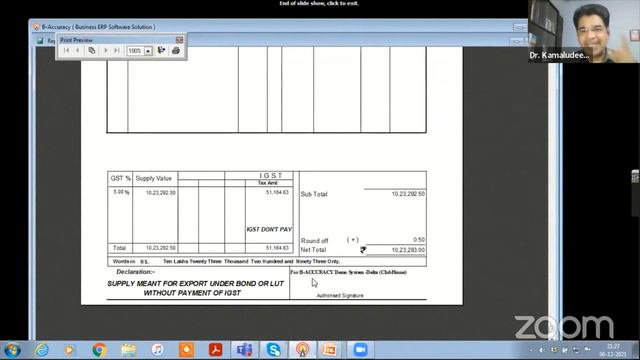Open Internet Explorer from taskbar
This screenshot has height=360, width=640.
tap(42, 350)
